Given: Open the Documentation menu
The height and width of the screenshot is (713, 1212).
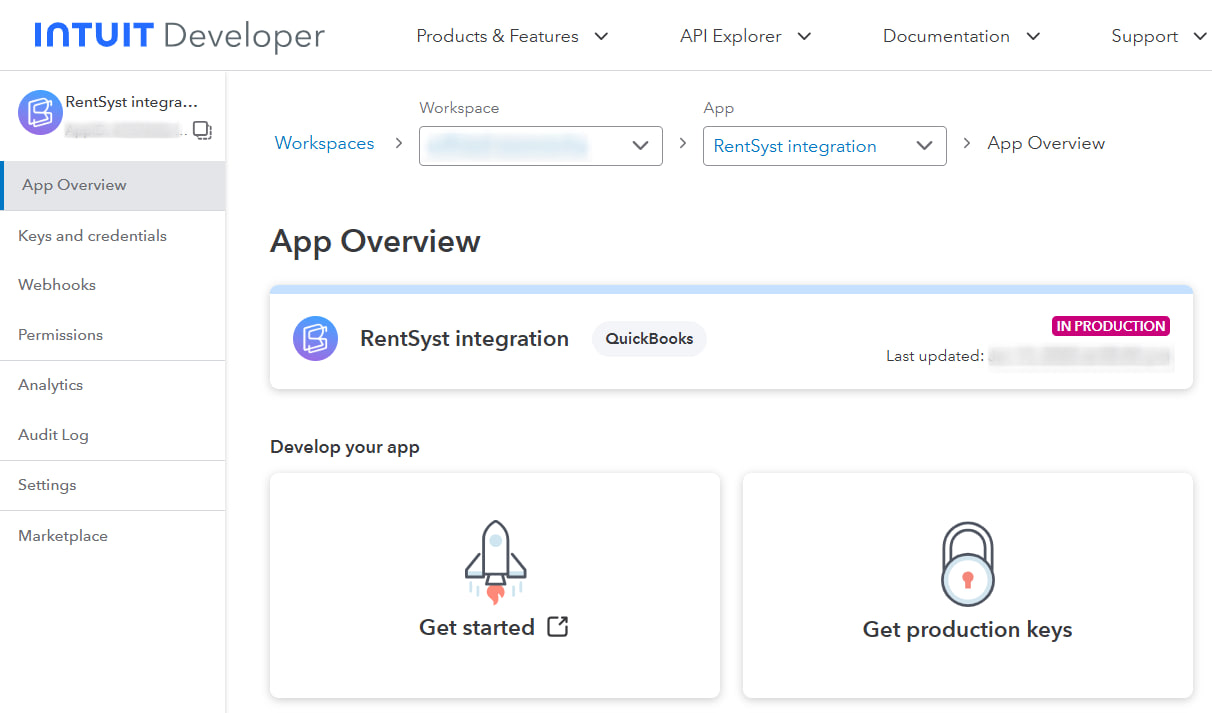Looking at the screenshot, I should tap(961, 36).
